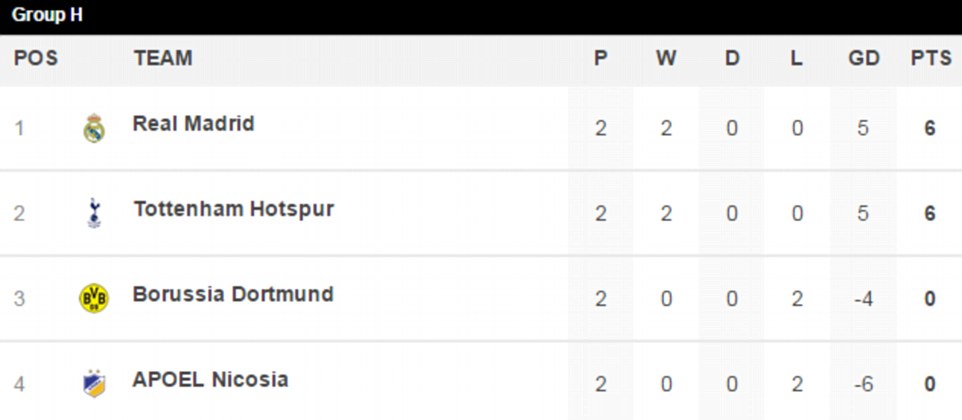Open the Real Madrid team link

click(x=193, y=124)
